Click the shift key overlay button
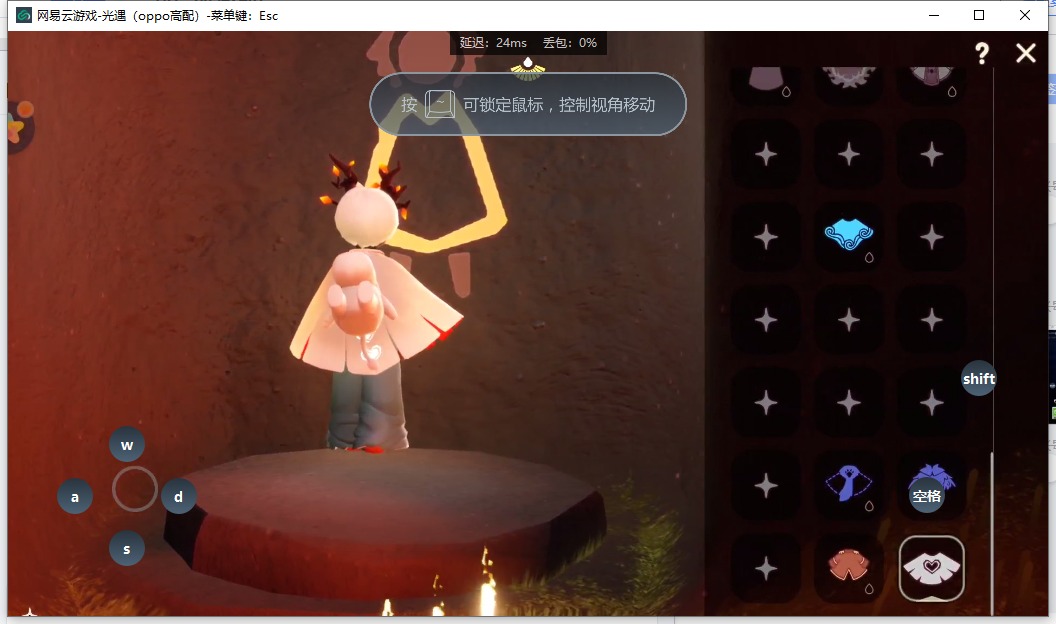 [x=979, y=378]
